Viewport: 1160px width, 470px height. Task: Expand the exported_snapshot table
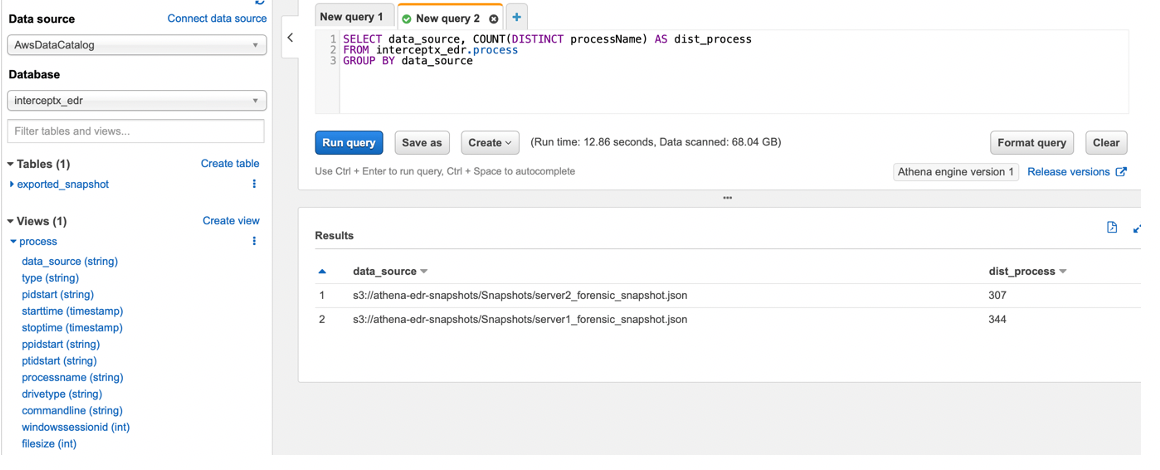pos(12,184)
